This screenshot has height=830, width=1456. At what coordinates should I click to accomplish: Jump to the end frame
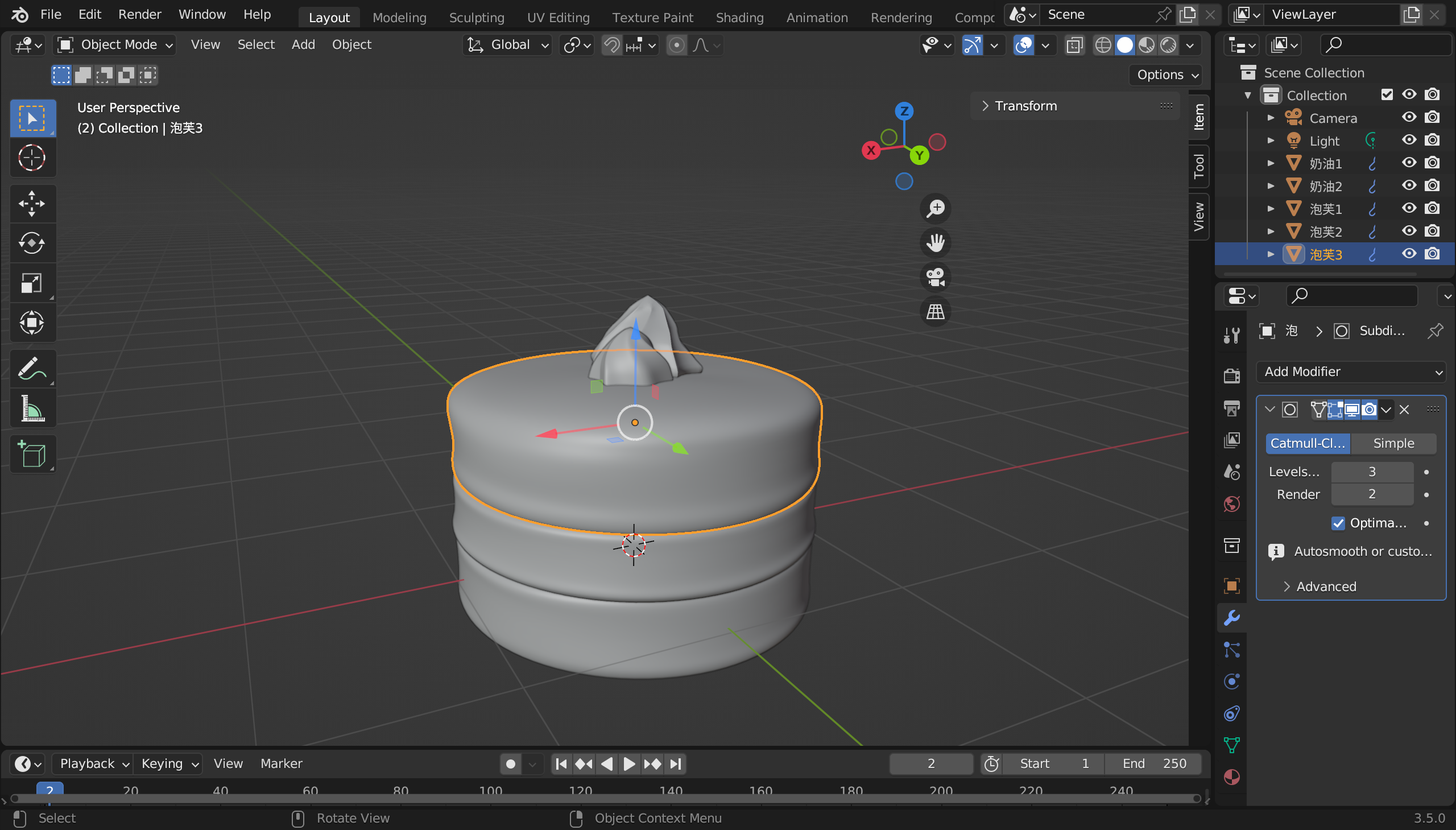[x=675, y=764]
